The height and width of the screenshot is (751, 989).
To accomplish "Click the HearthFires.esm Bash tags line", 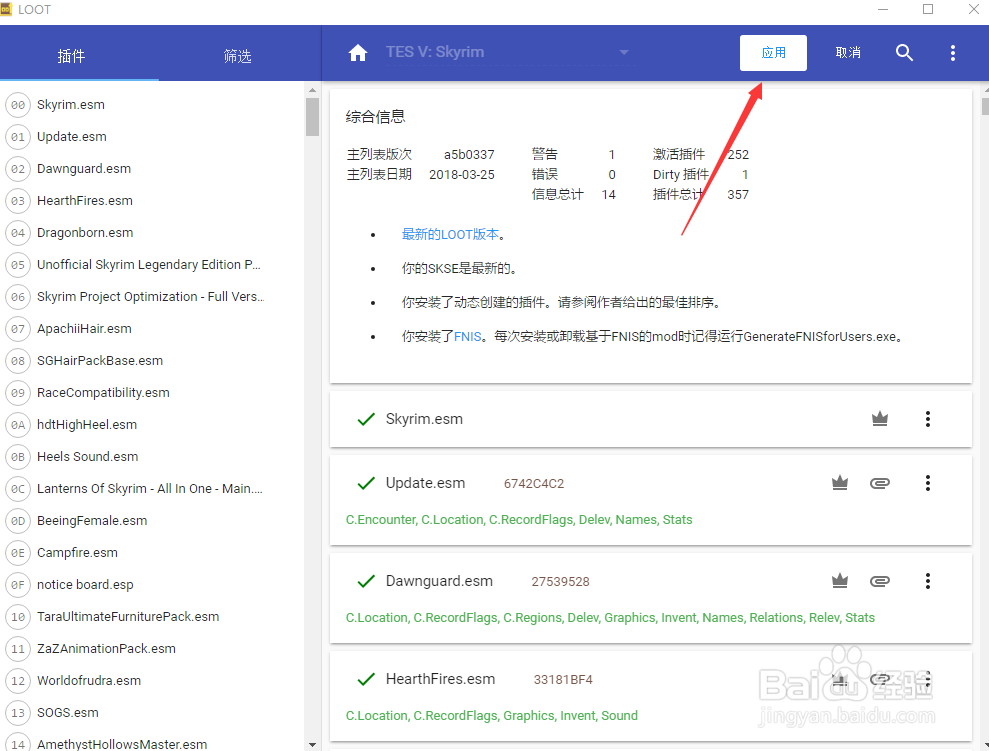I will pos(491,716).
